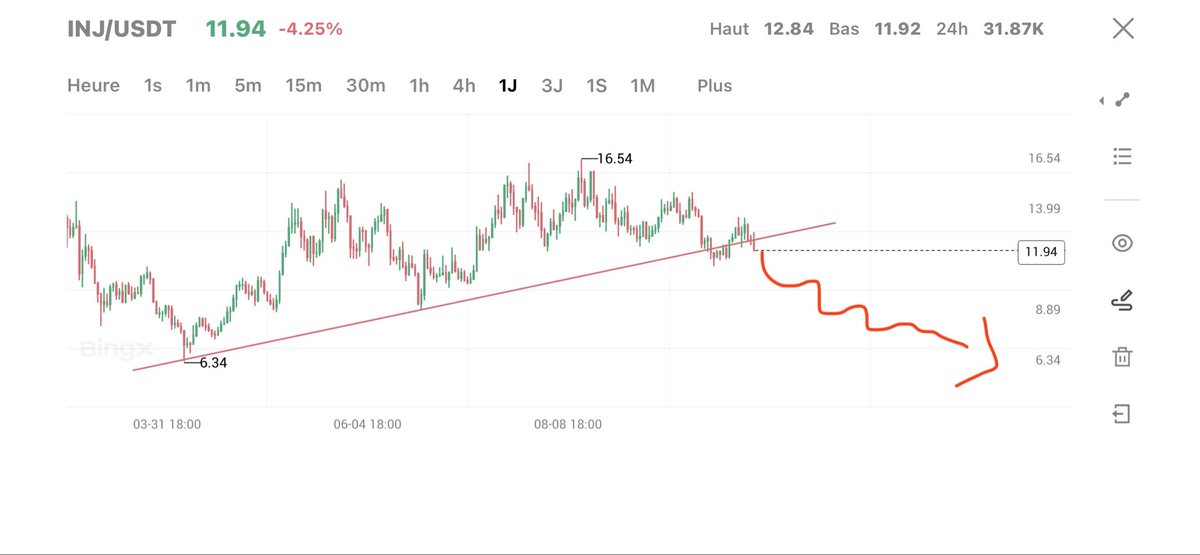The height and width of the screenshot is (555, 1200).
Task: Switch to the Heure chart view
Action: (x=93, y=86)
